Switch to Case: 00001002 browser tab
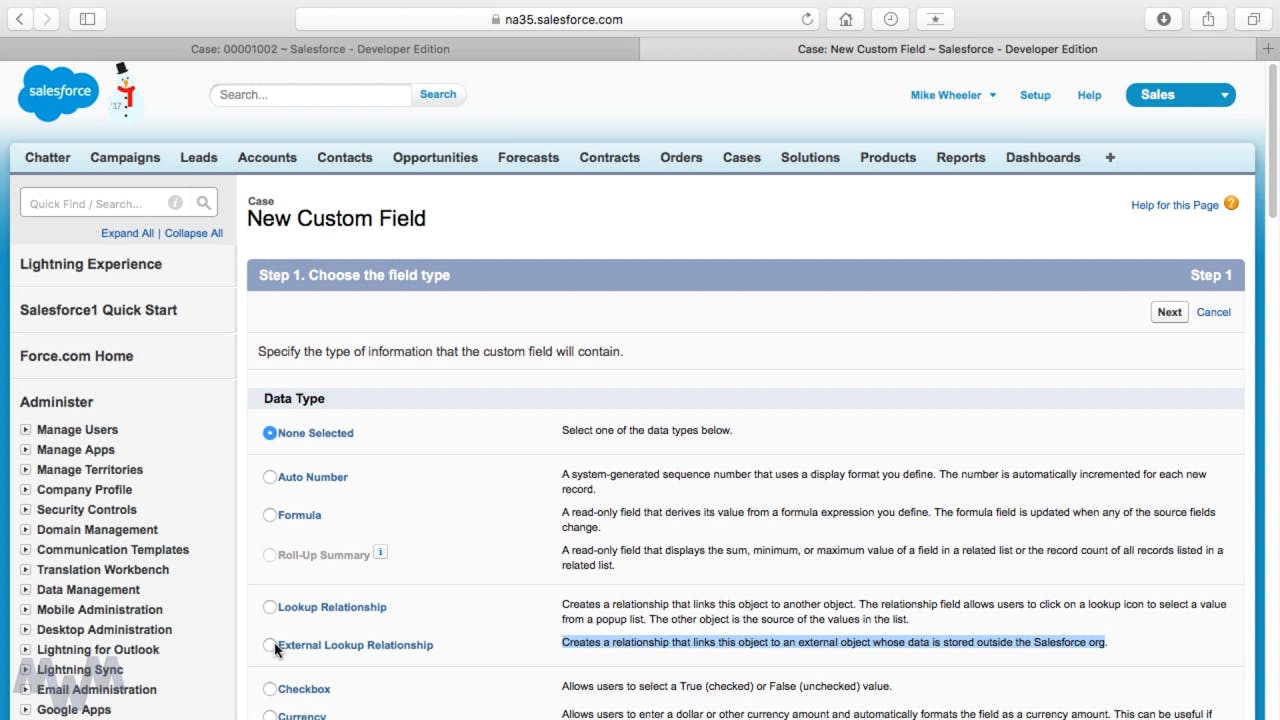Image resolution: width=1280 pixels, height=720 pixels. 320,49
